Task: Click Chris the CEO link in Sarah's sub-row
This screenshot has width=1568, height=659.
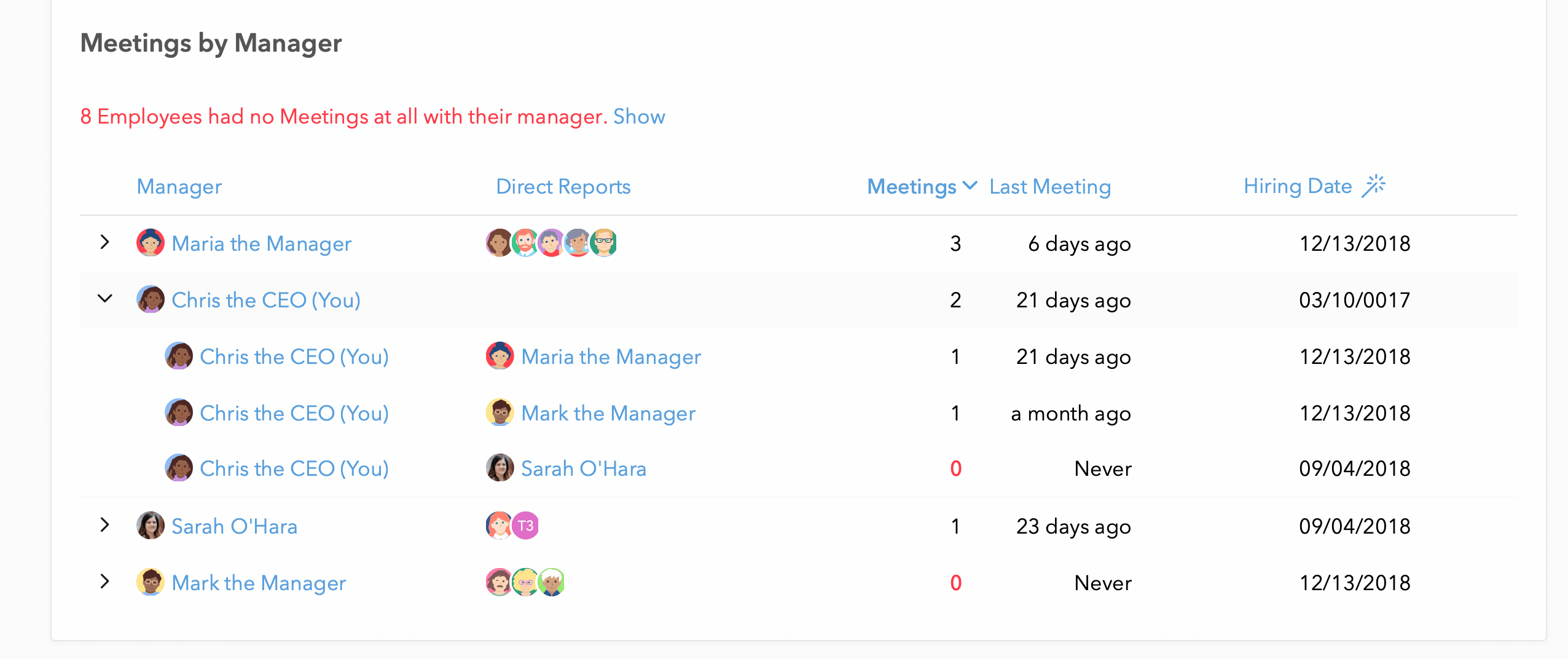Action: pos(294,469)
